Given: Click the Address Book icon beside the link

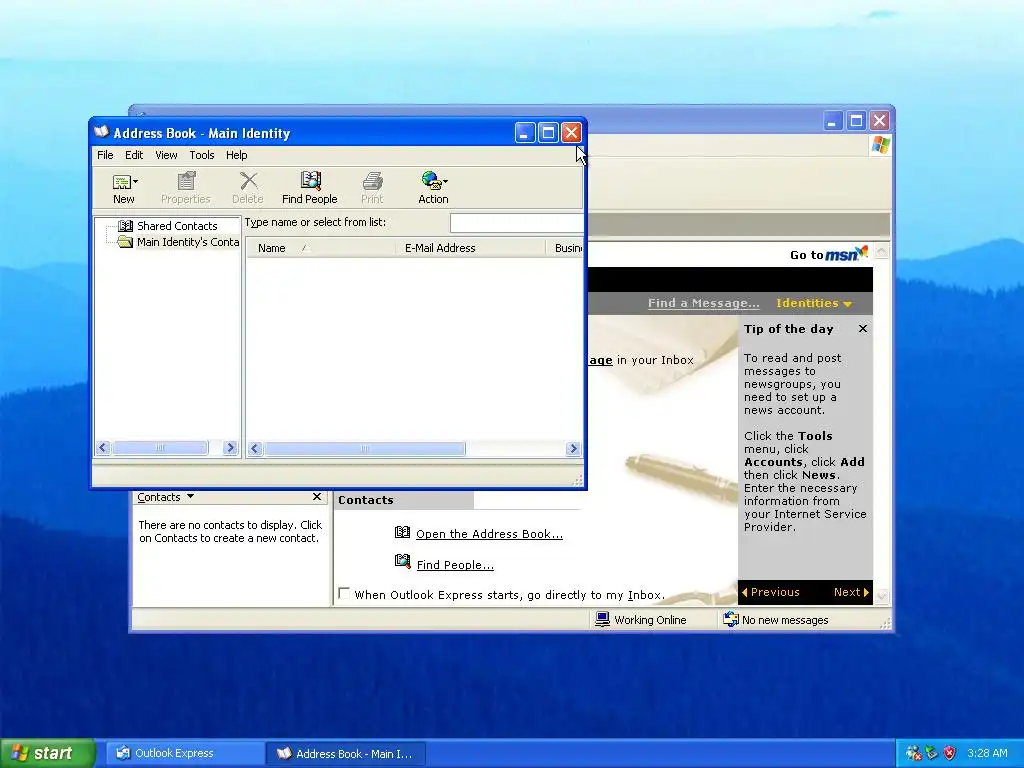Looking at the screenshot, I should [x=402, y=532].
